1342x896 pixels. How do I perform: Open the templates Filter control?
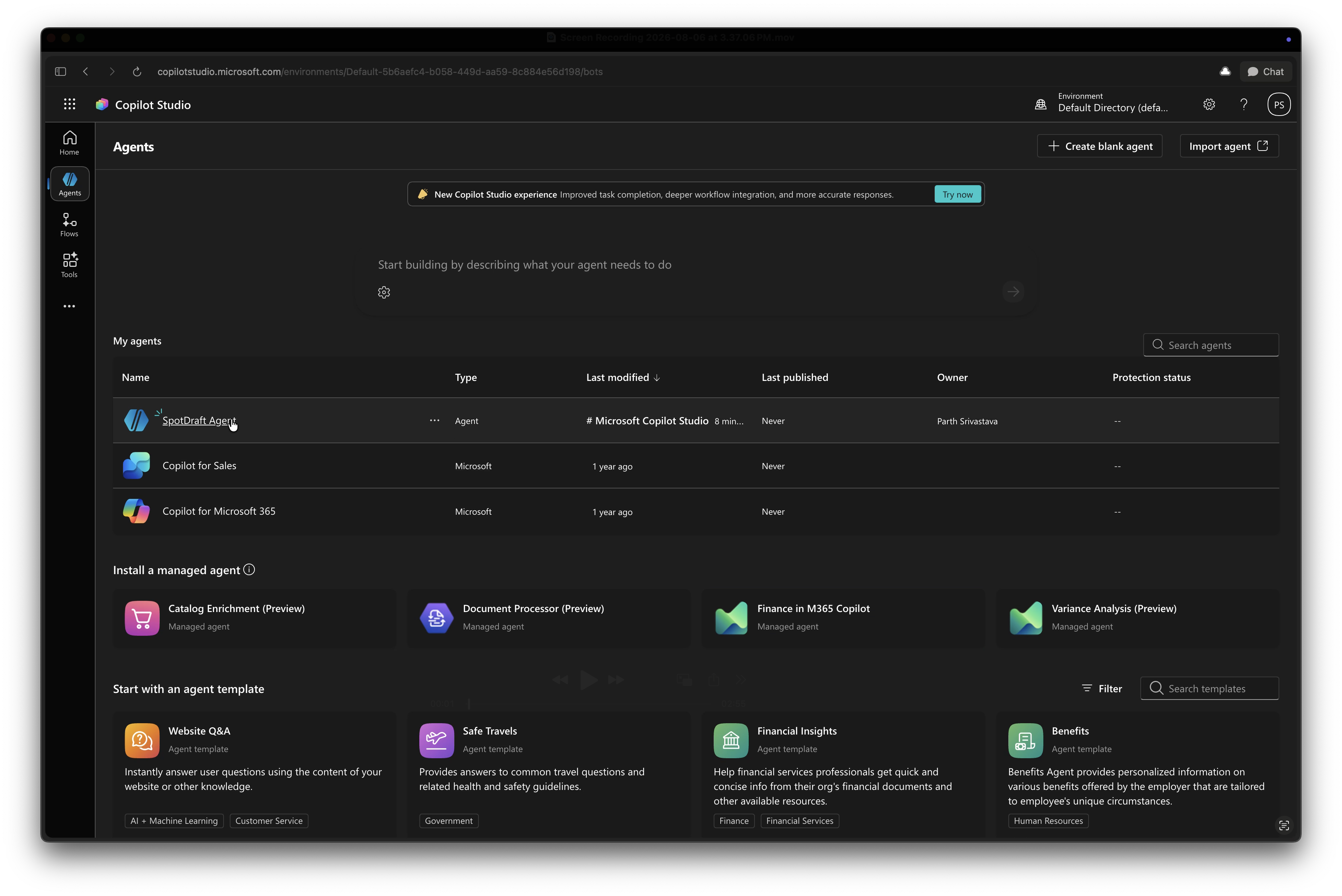(1102, 689)
